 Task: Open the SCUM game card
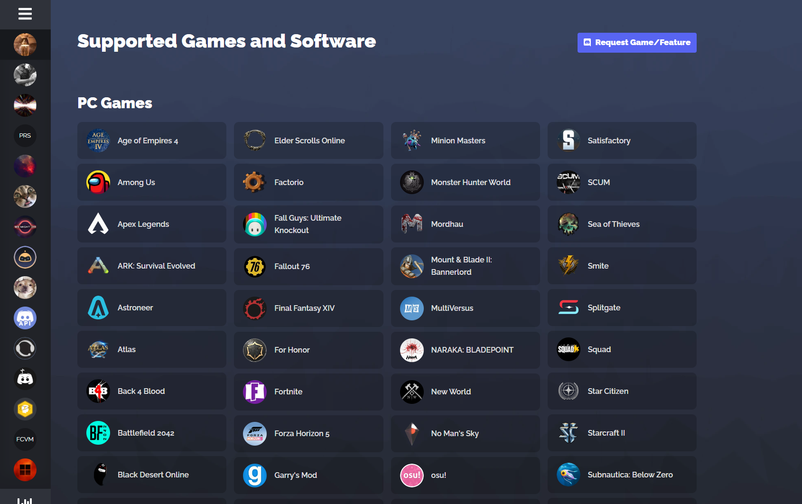point(622,182)
